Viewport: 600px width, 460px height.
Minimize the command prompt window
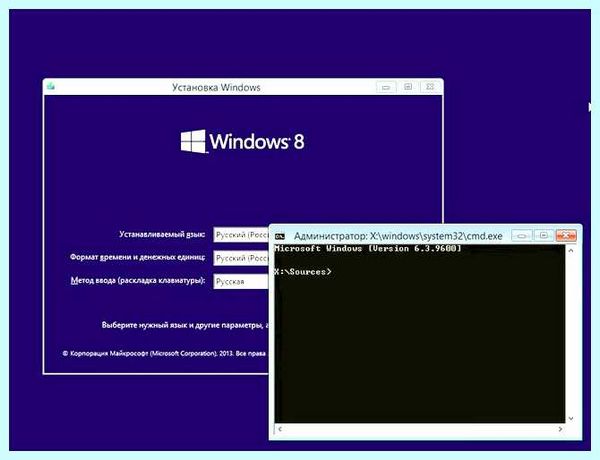pyautogui.click(x=521, y=235)
